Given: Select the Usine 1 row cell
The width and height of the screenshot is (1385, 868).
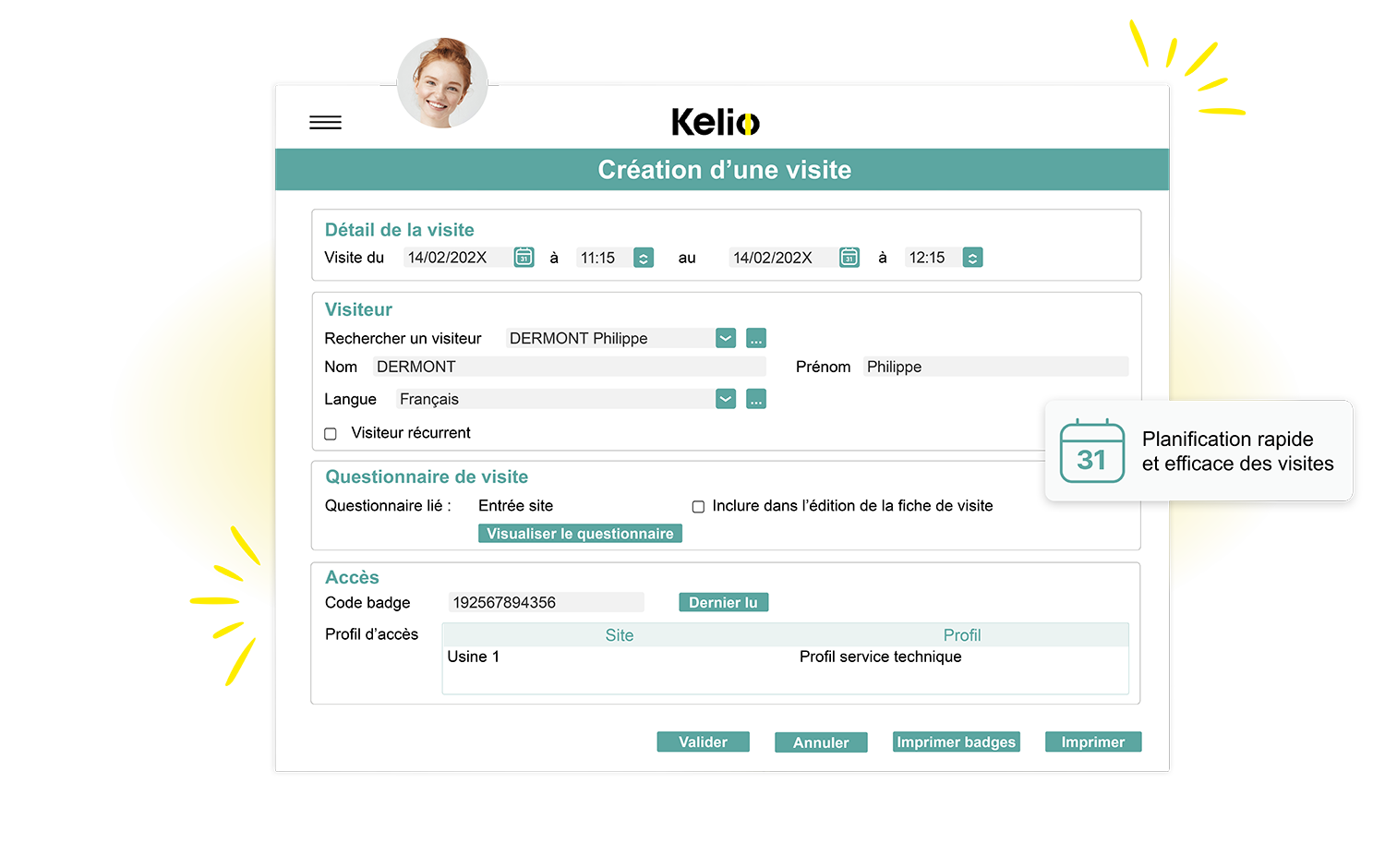Looking at the screenshot, I should [x=474, y=657].
